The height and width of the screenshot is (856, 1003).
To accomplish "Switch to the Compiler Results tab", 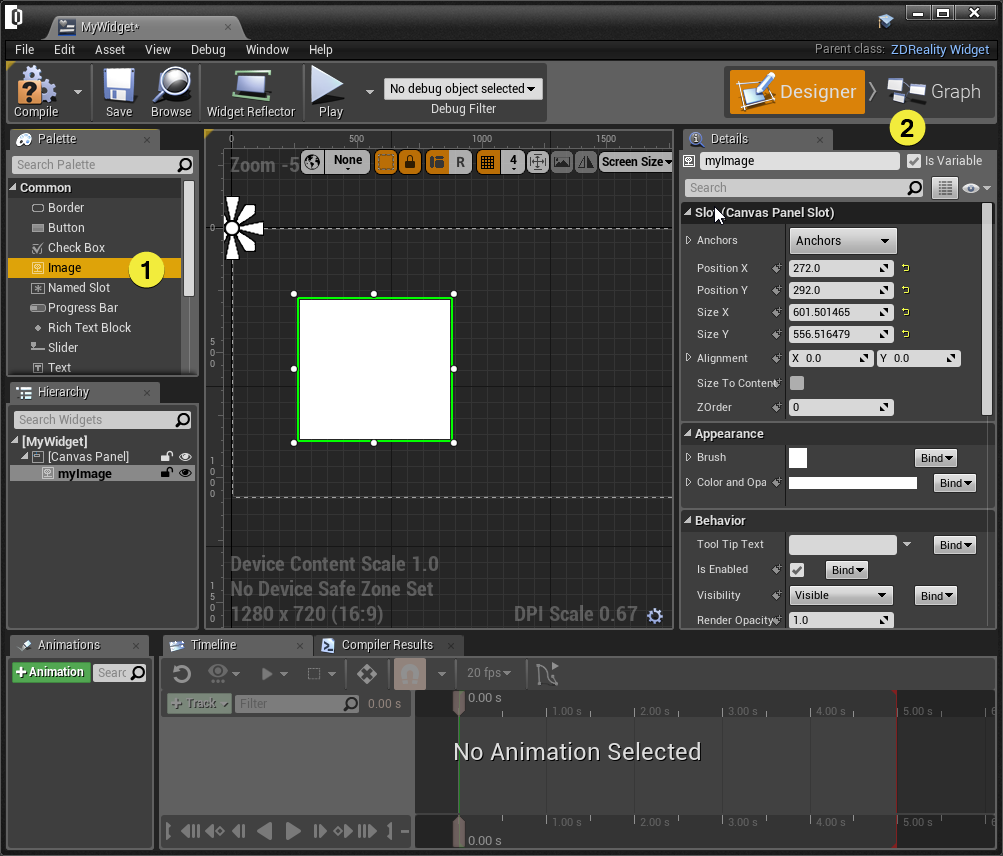I will point(386,645).
